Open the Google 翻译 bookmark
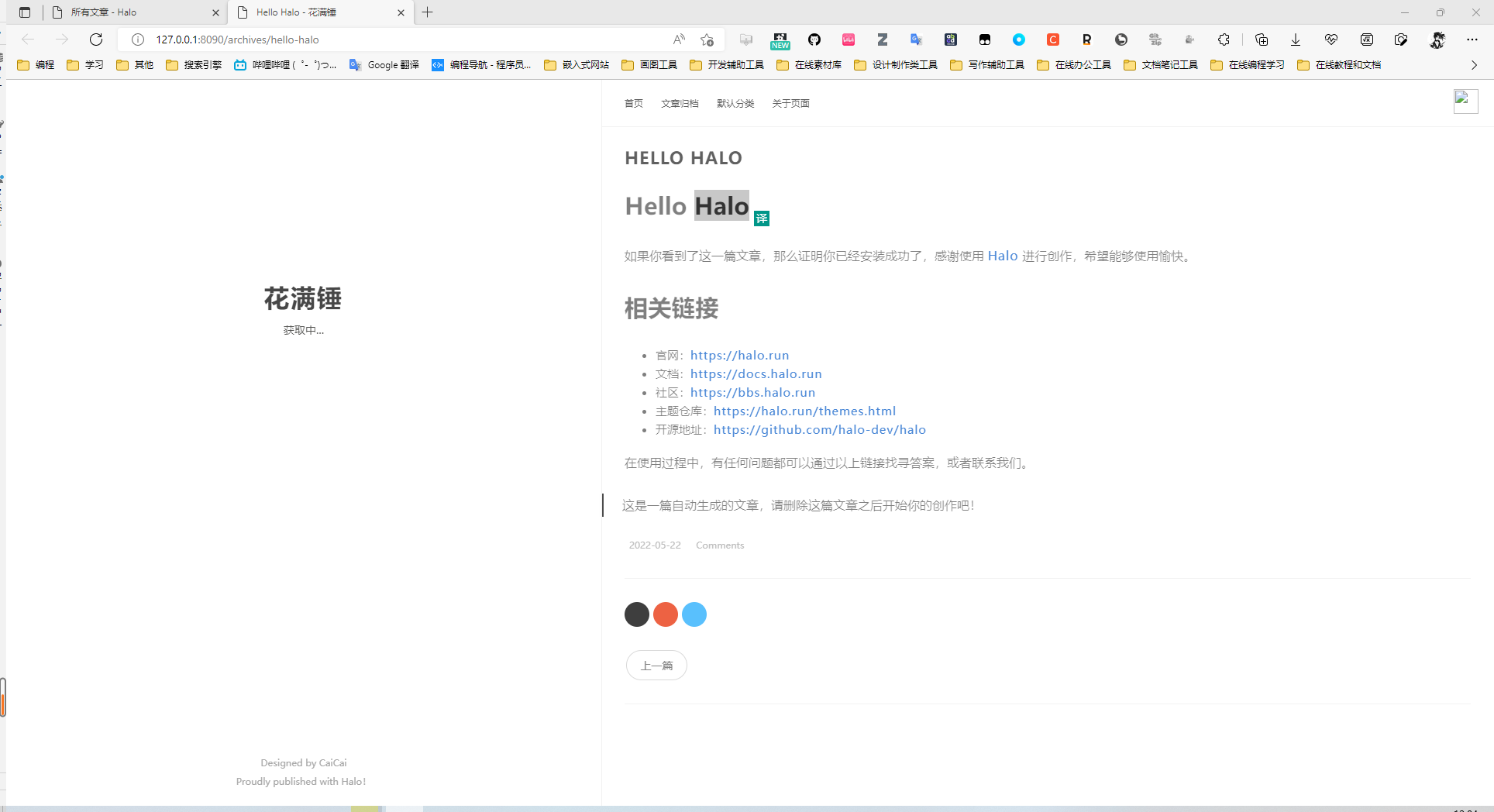This screenshot has height=812, width=1494. pyautogui.click(x=384, y=65)
